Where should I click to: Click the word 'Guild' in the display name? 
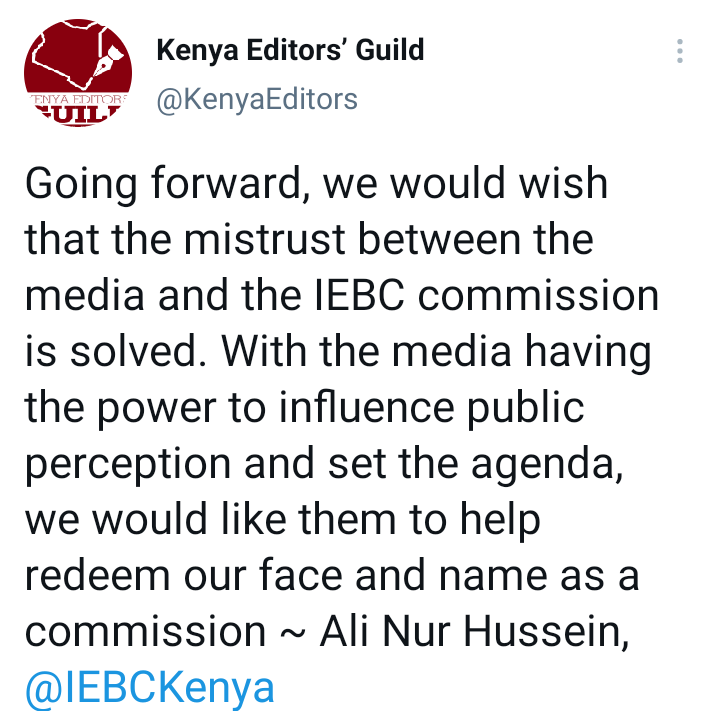tap(390, 50)
